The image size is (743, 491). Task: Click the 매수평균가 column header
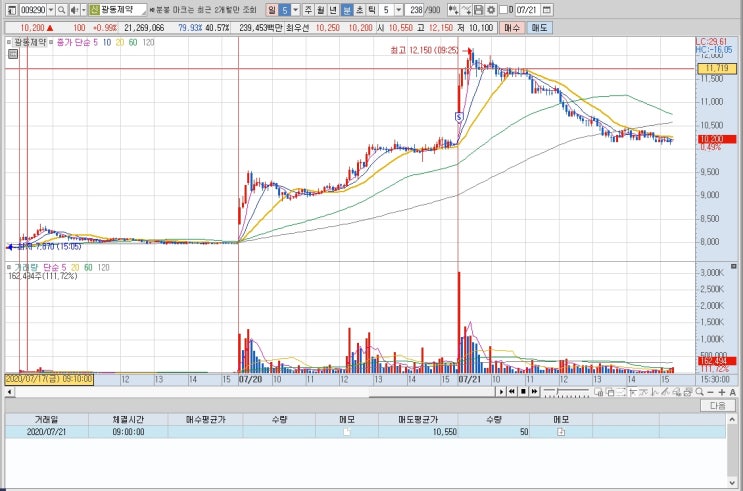tap(206, 419)
